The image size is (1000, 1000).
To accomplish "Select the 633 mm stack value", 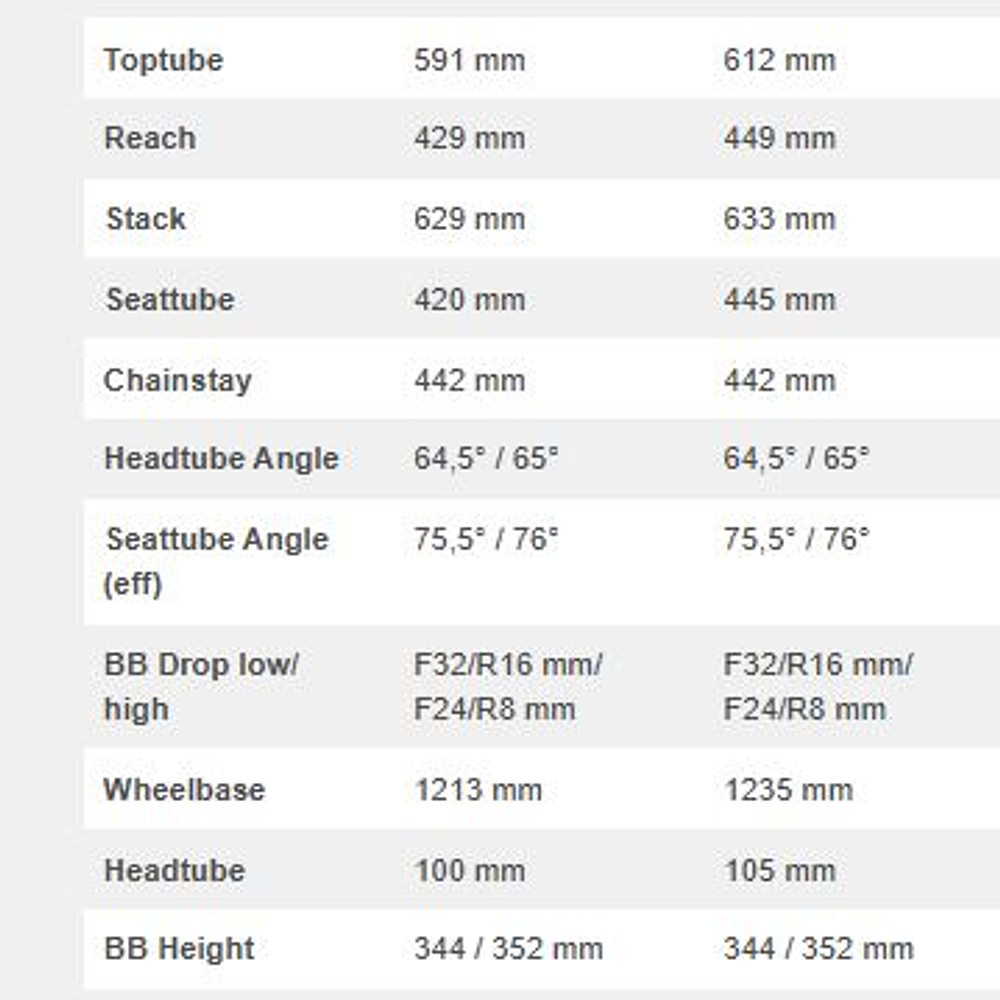I will point(779,219).
